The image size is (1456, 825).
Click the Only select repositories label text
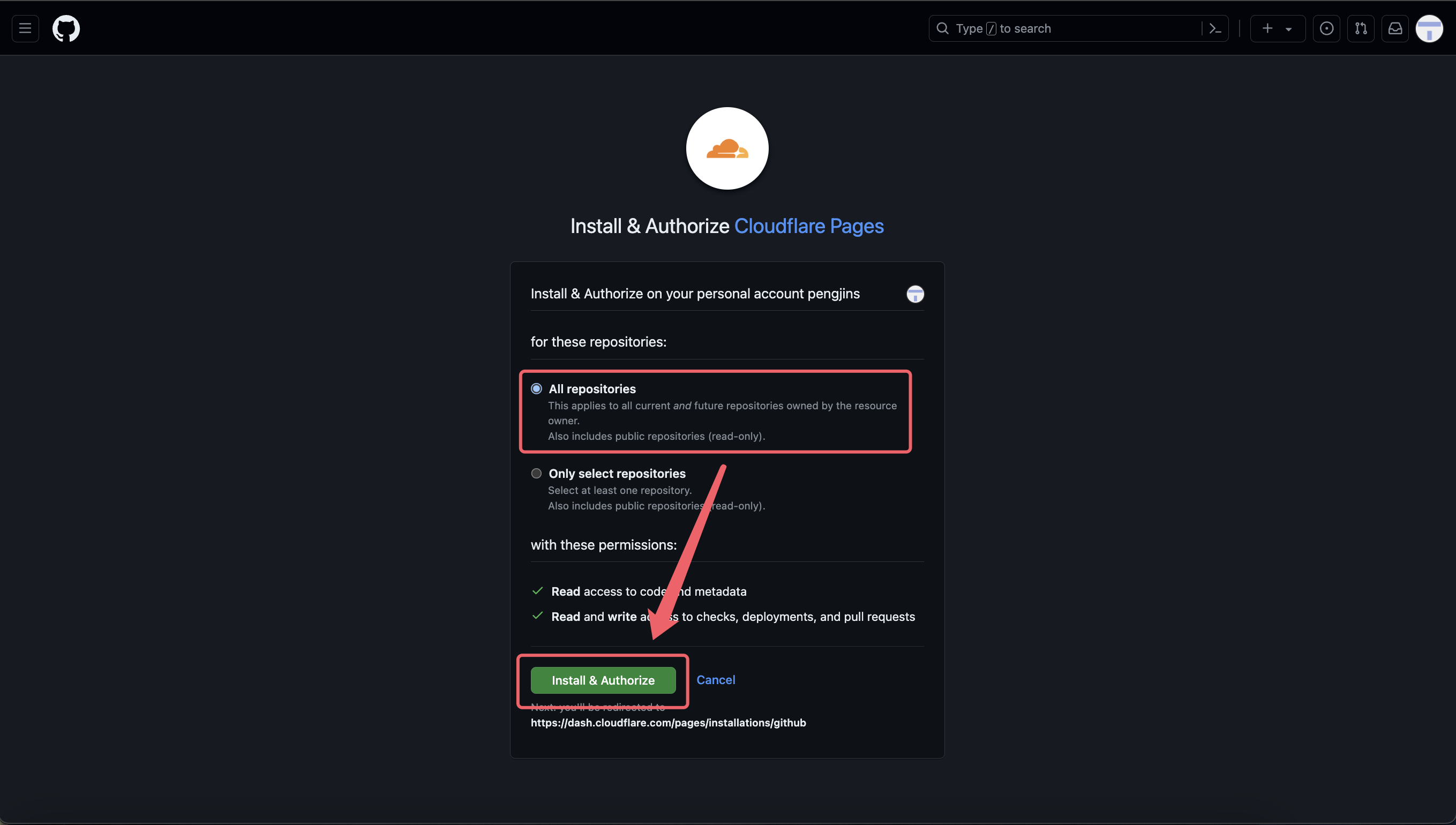[x=617, y=473]
